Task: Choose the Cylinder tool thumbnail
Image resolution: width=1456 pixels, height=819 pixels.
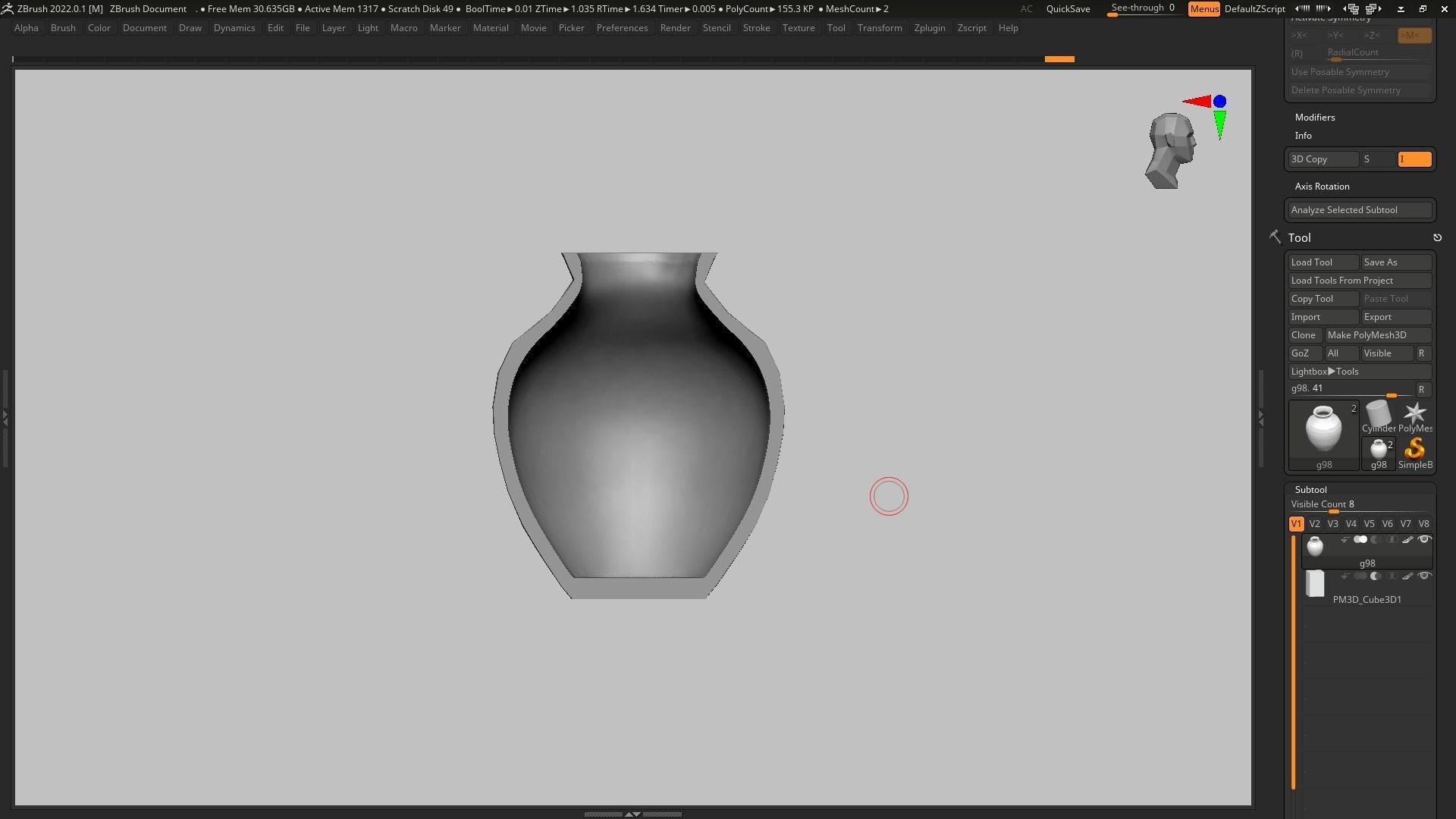Action: pyautogui.click(x=1378, y=414)
